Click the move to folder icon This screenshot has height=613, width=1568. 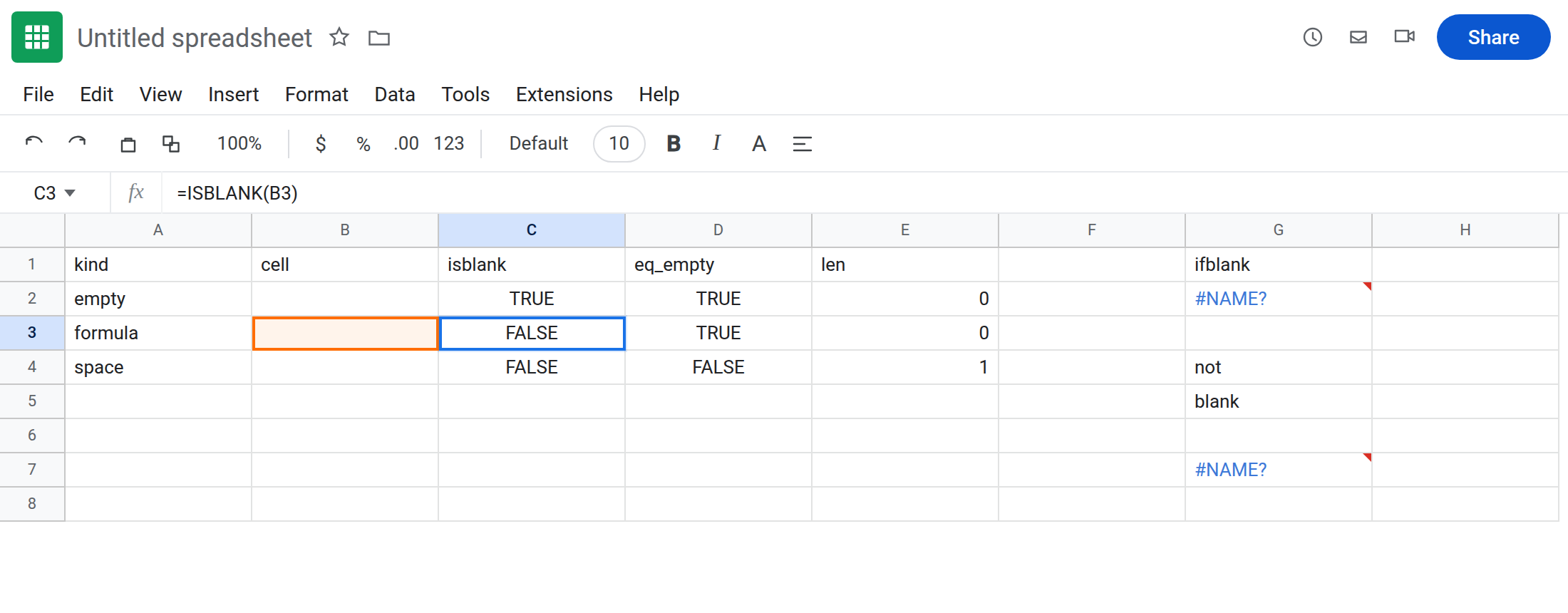379,38
